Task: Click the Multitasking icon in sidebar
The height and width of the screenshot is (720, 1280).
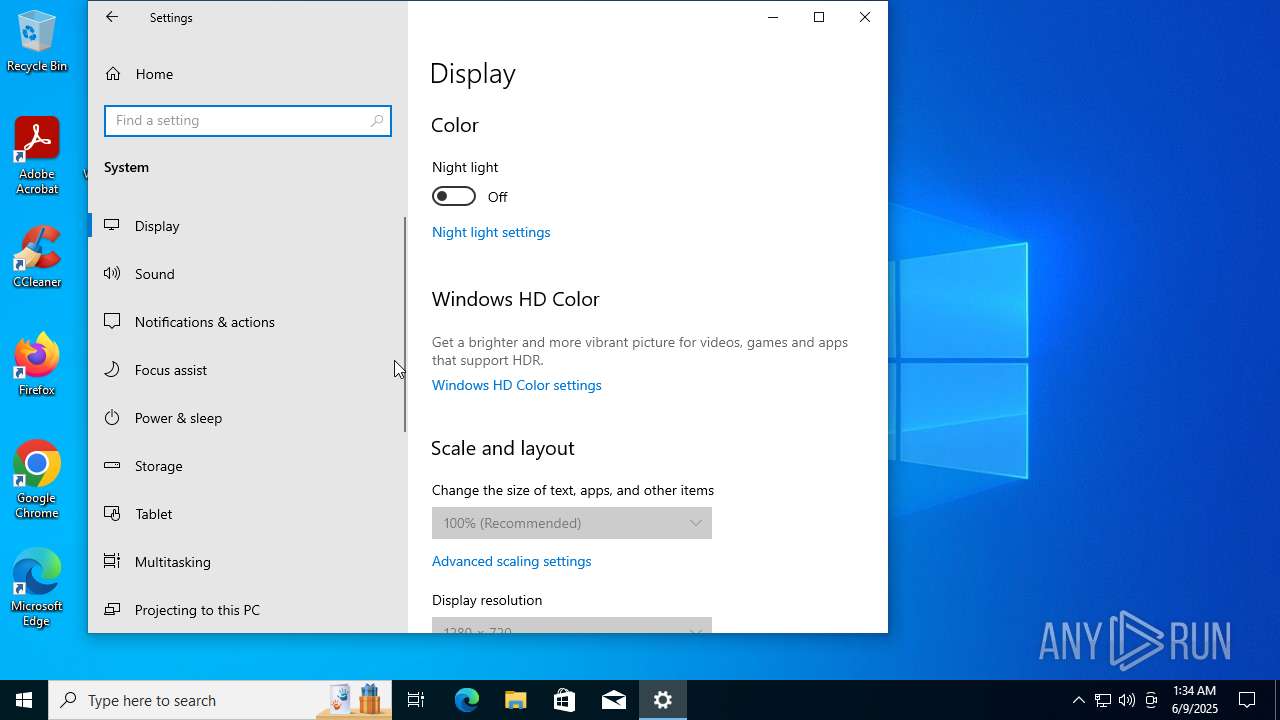Action: [x=113, y=561]
